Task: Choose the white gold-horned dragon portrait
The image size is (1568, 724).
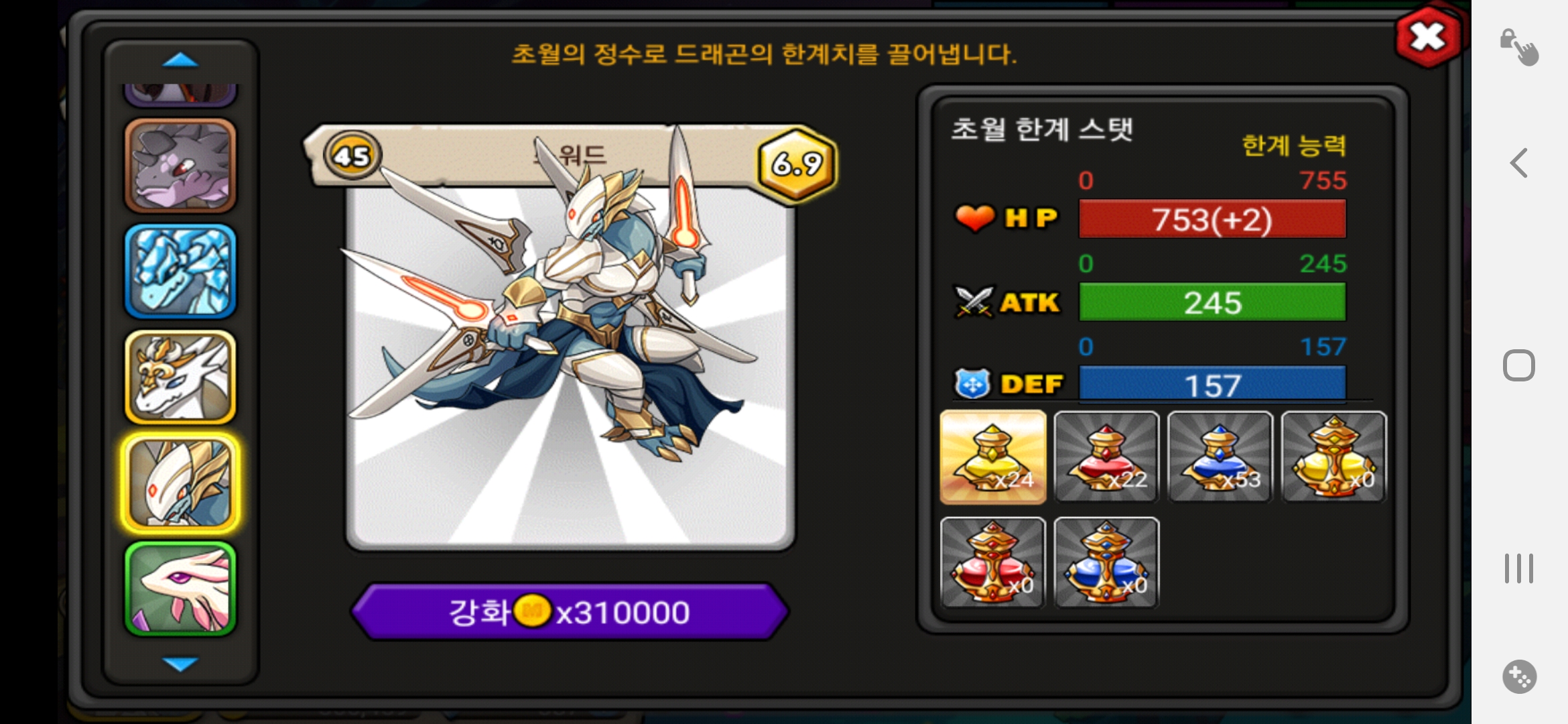Action: coord(180,377)
